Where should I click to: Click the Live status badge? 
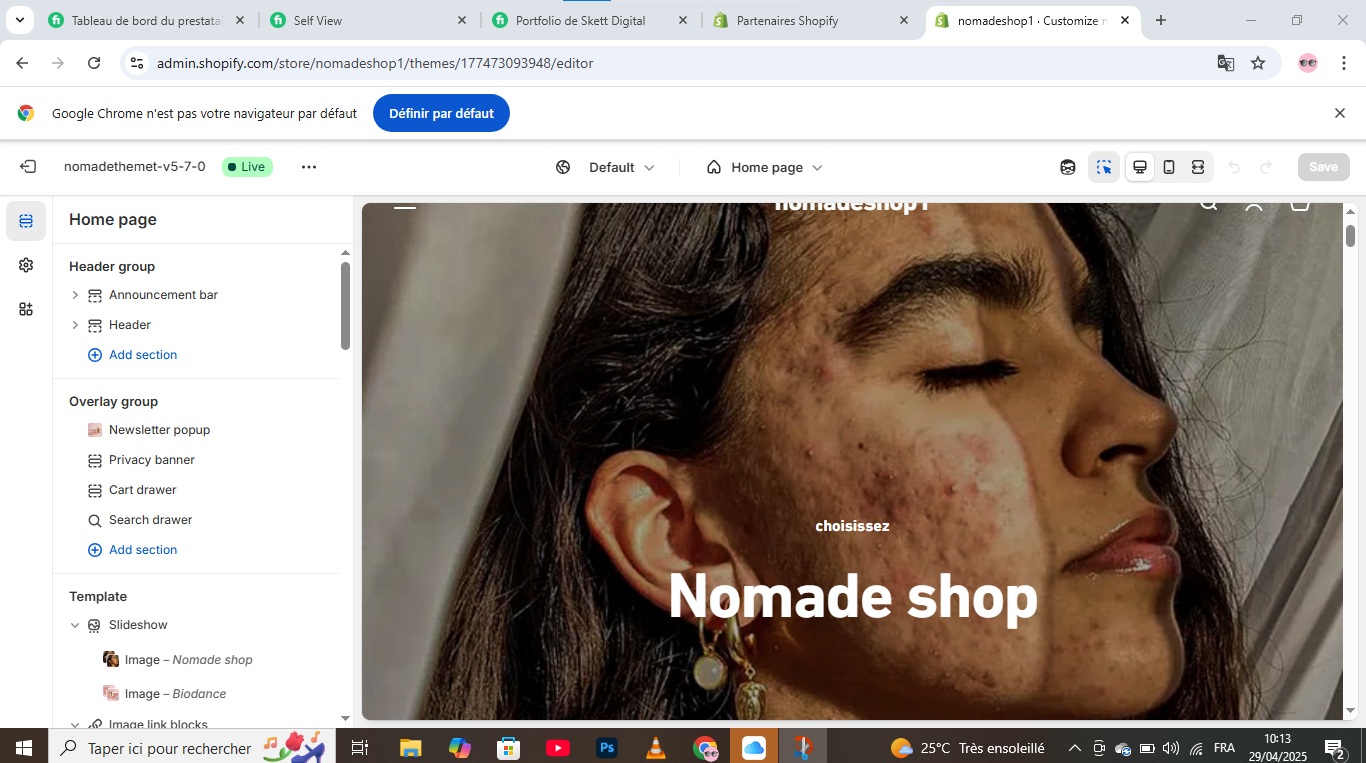coord(247,167)
